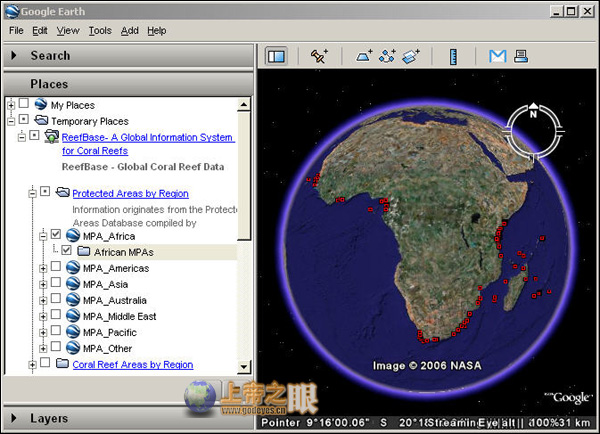
Task: Expand the MPA_Americas tree node
Action: click(x=43, y=268)
